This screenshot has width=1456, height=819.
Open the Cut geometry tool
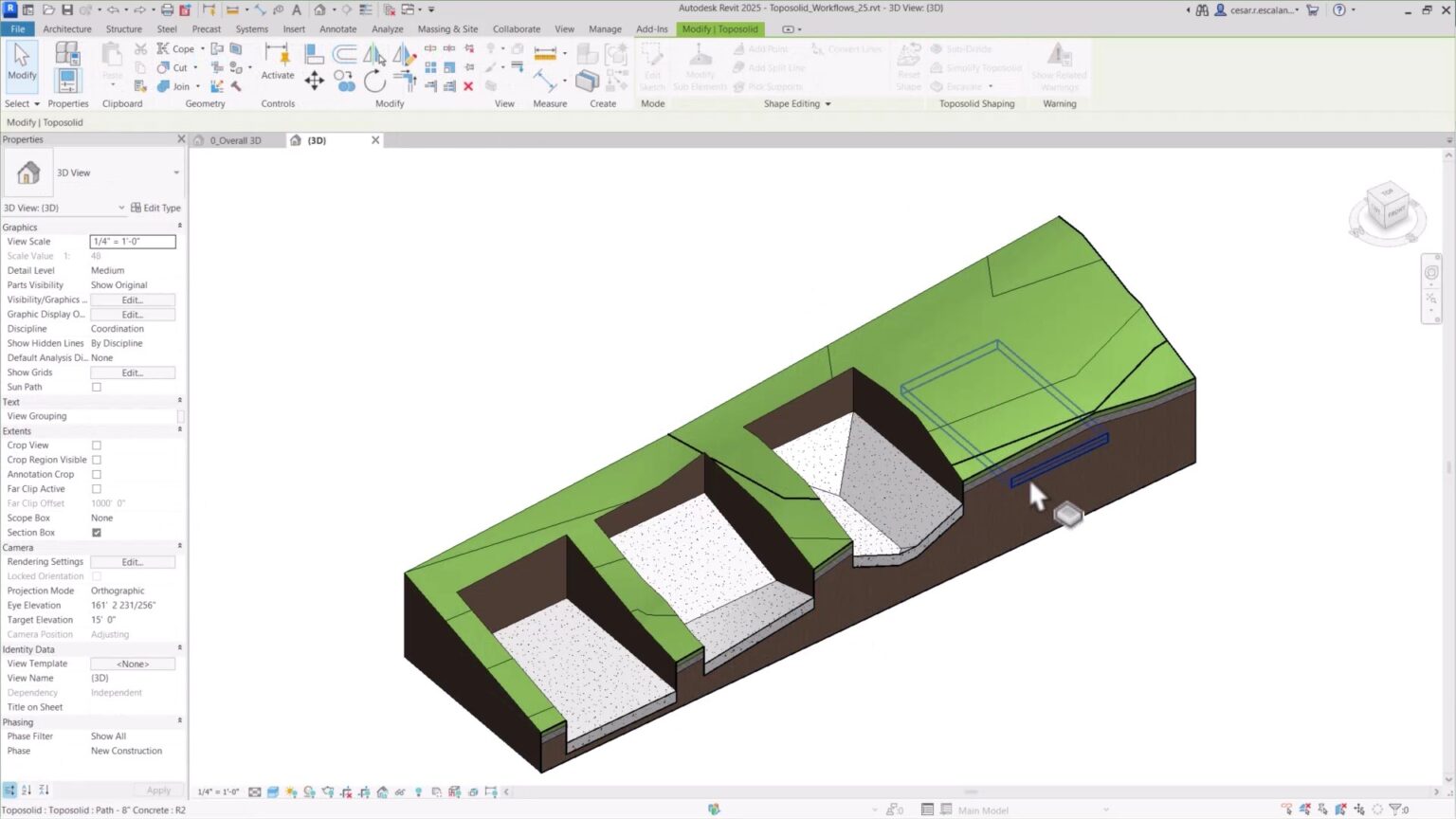coord(173,67)
